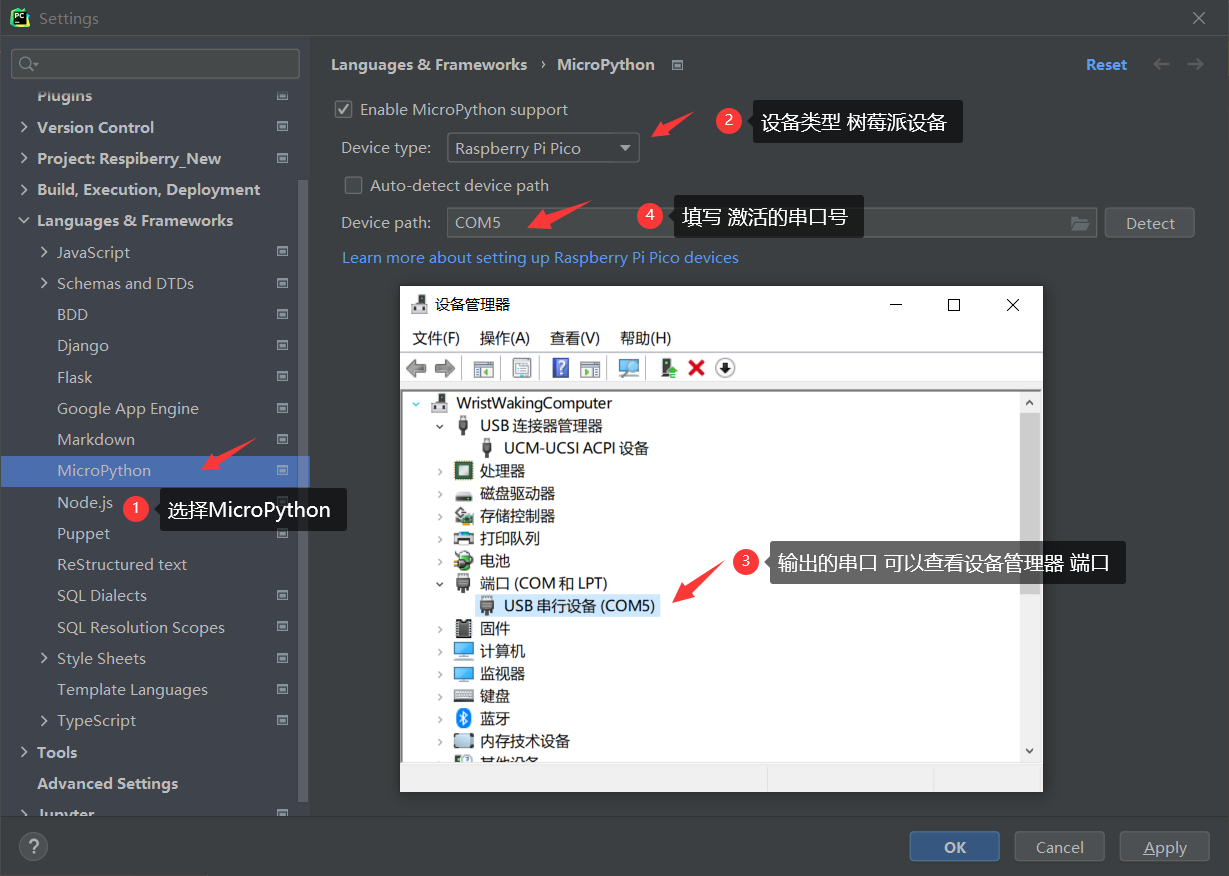Click the disk drive icon beside 磁盘驱动器
The image size is (1229, 876).
[x=463, y=494]
